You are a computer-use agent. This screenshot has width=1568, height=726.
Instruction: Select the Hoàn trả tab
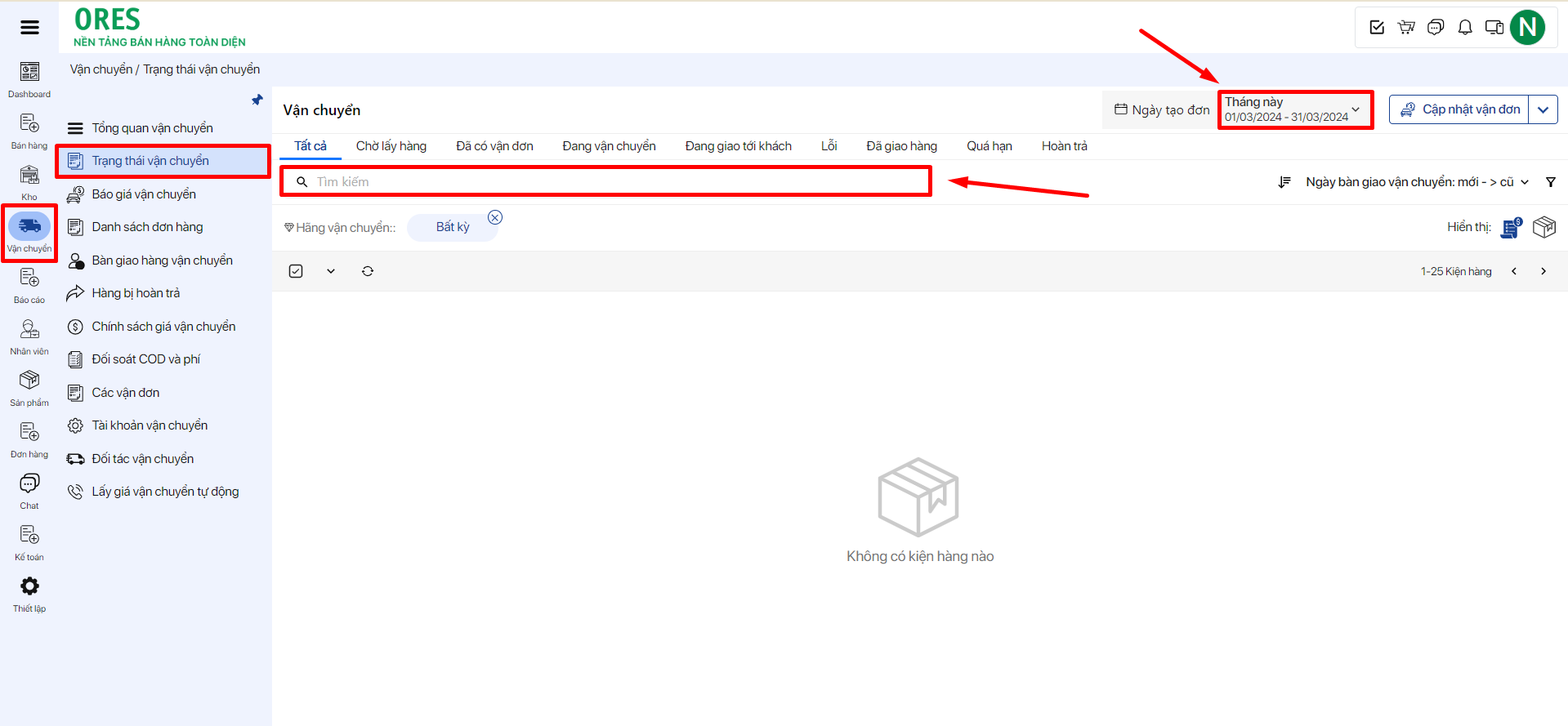click(1064, 146)
